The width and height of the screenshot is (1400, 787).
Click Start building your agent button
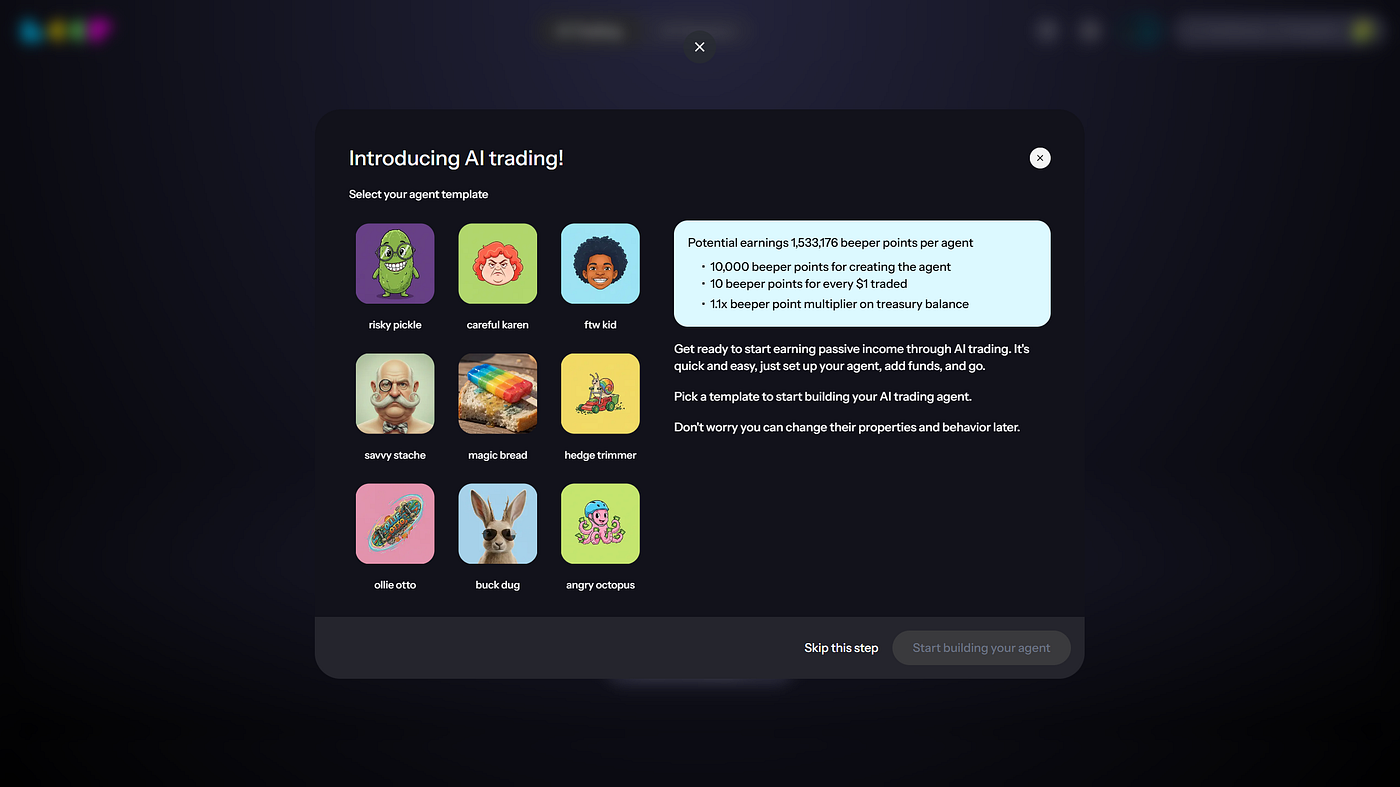pyautogui.click(x=981, y=648)
